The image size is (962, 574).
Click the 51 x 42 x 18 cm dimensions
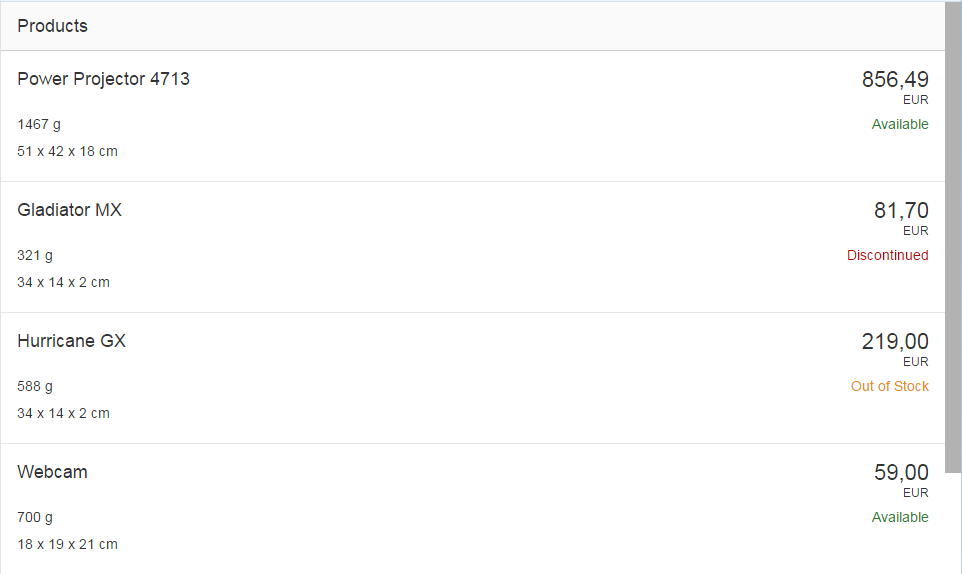point(67,151)
